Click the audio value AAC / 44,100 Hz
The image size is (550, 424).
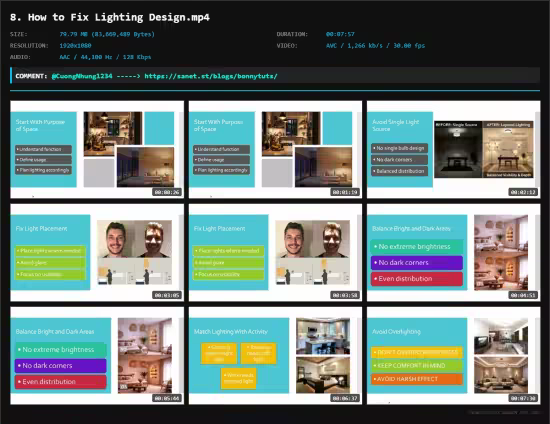(x=105, y=57)
